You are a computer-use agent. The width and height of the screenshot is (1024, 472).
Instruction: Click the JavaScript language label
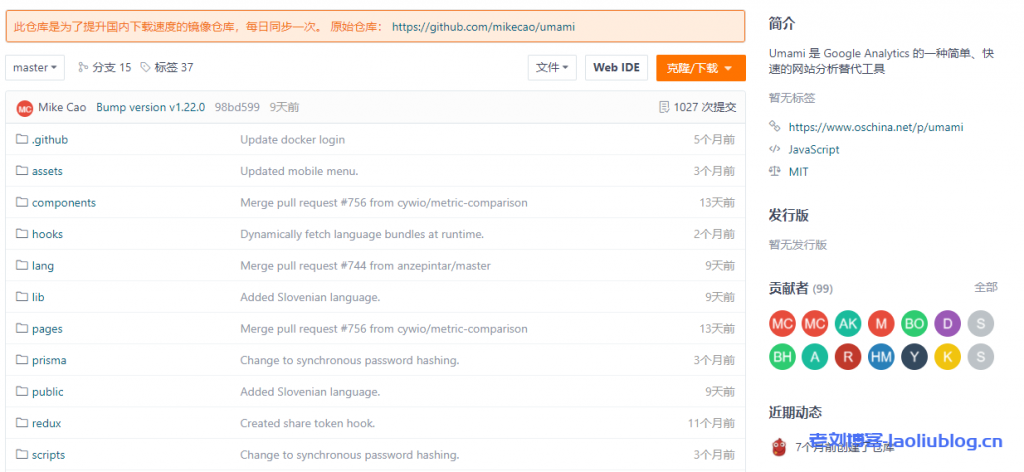click(x=814, y=149)
